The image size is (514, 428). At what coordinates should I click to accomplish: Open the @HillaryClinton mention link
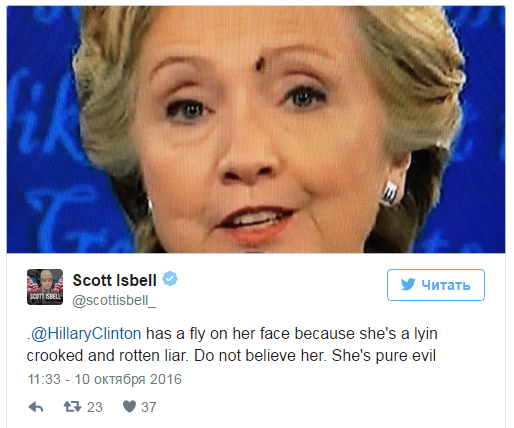(86, 334)
